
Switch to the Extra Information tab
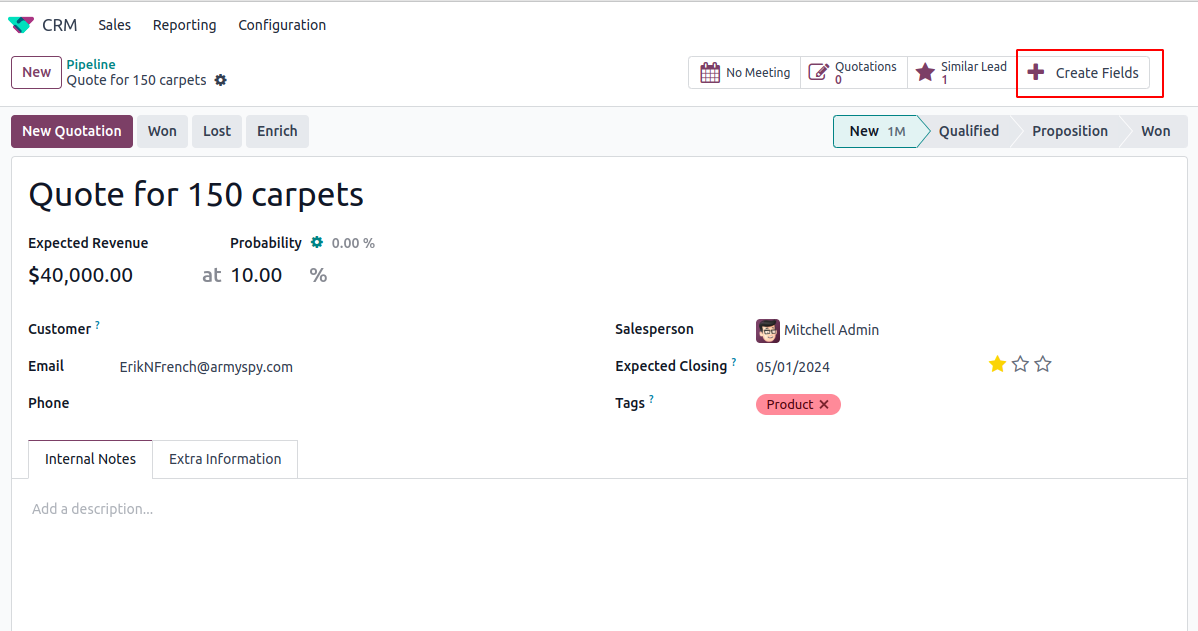[225, 459]
